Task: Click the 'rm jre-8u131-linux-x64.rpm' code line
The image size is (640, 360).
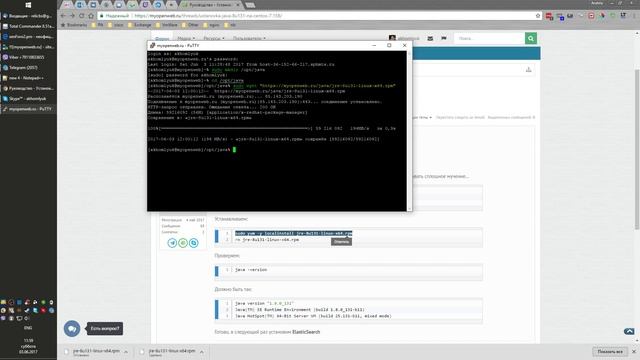Action: 267,240
